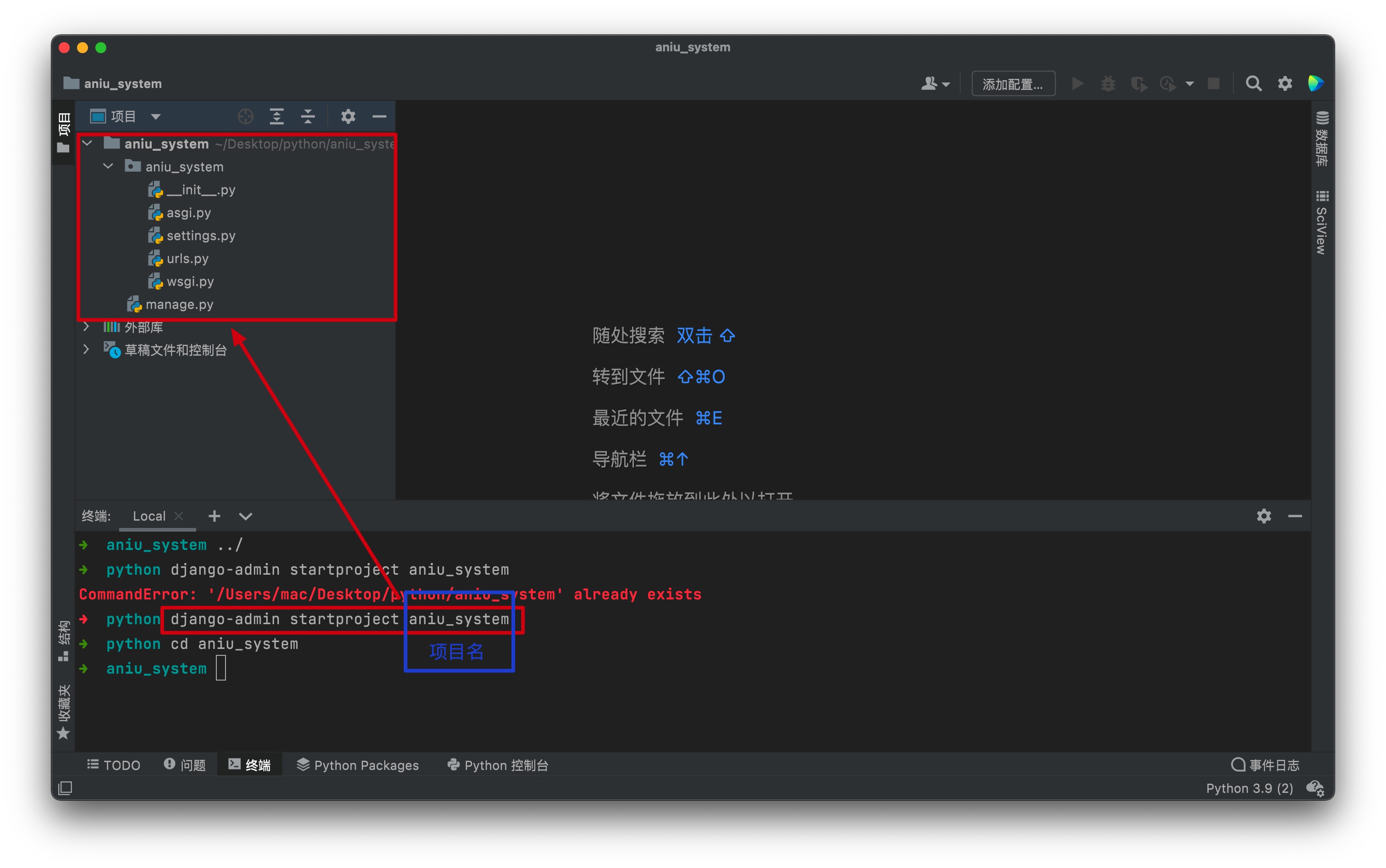Toggle the SciView side tool window
Image resolution: width=1386 pixels, height=868 pixels.
(1322, 223)
